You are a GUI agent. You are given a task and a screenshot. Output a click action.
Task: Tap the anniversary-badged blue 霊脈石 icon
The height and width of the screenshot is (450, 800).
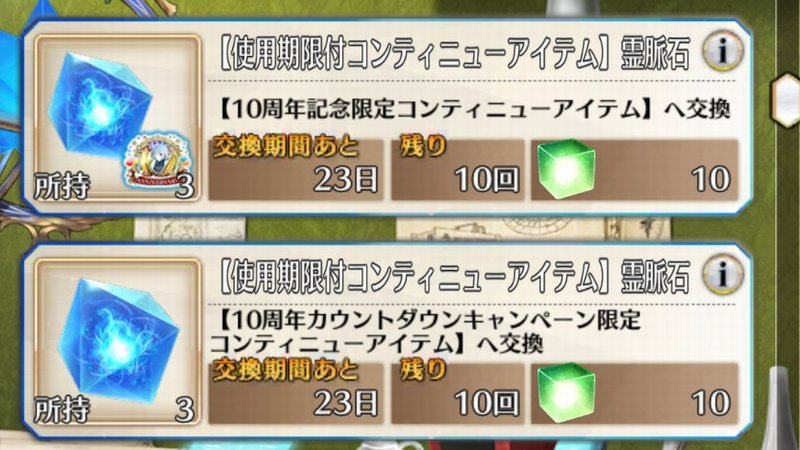point(117,118)
